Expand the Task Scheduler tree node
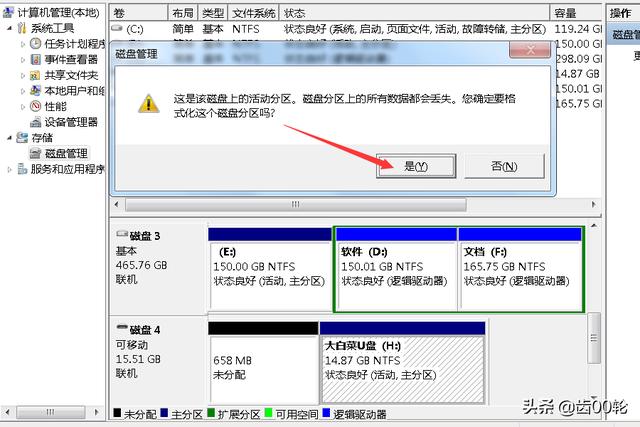The image size is (640, 427). click(x=23, y=44)
